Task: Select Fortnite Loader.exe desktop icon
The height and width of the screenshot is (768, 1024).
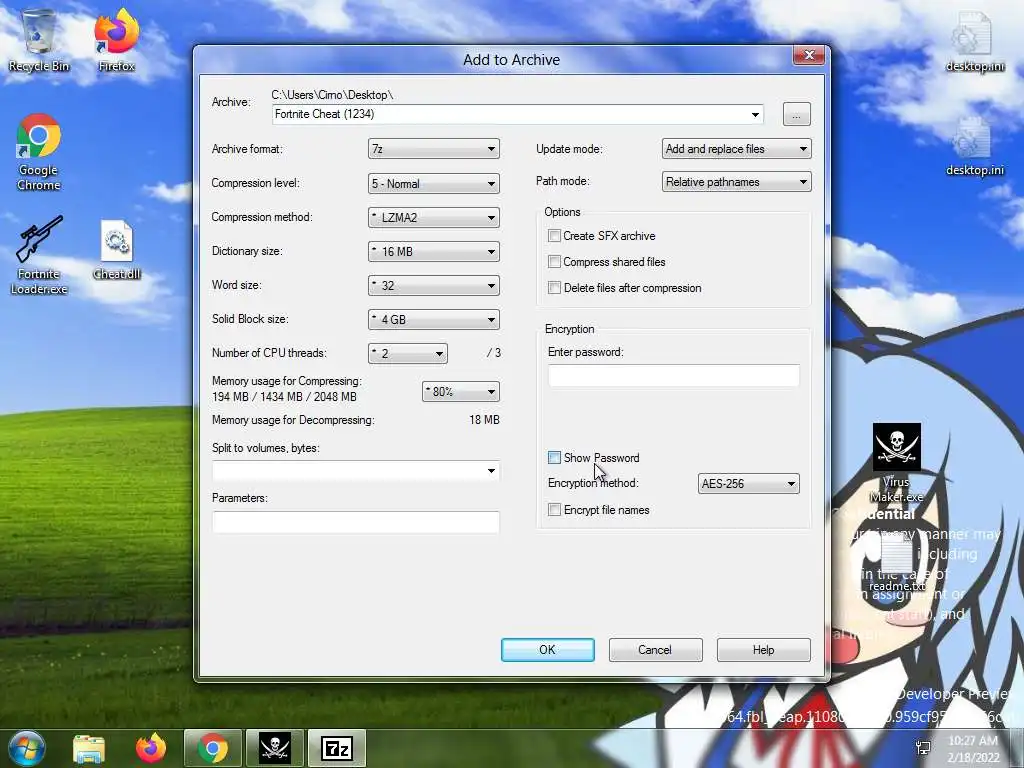Action: pos(39,255)
